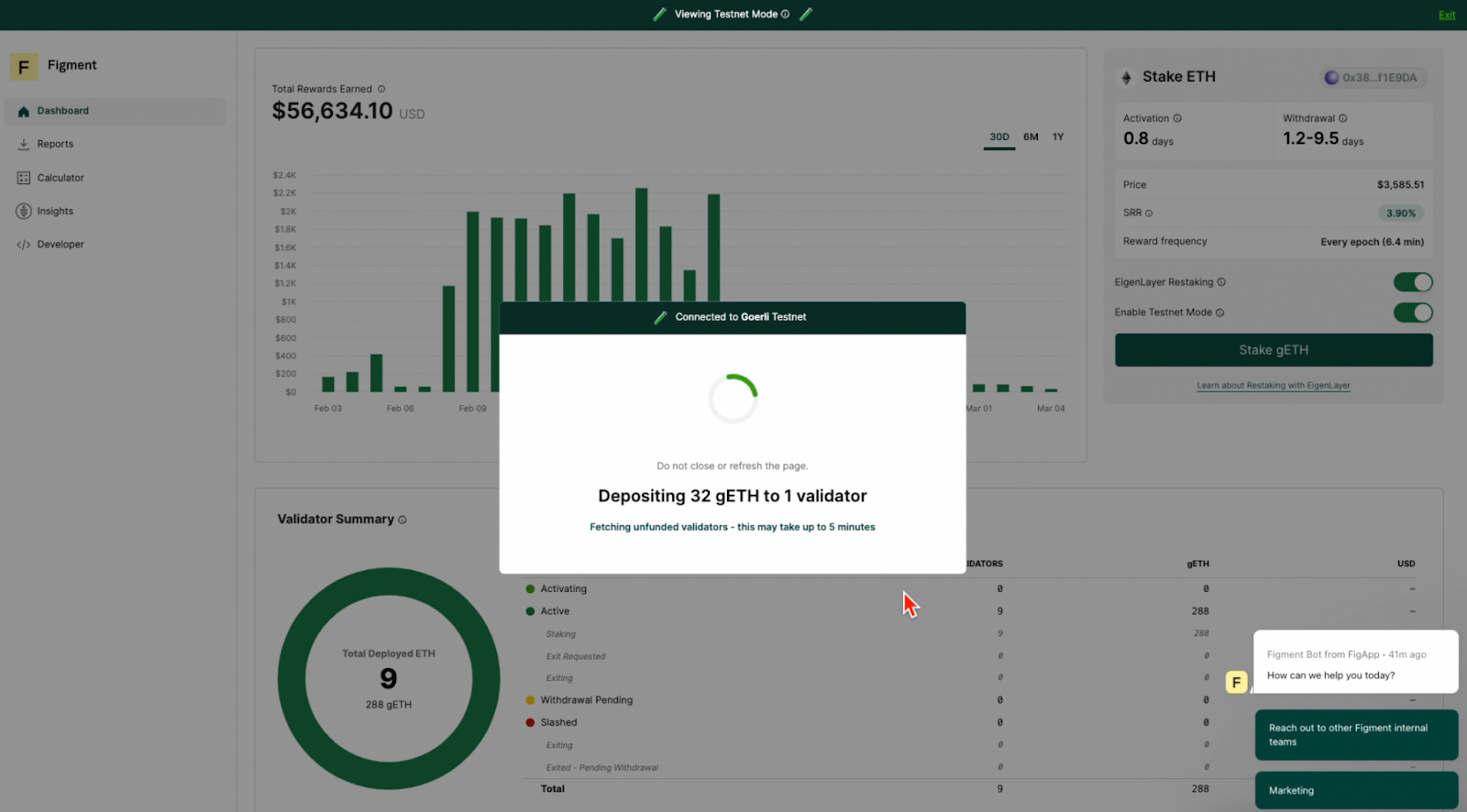1467x812 pixels.
Task: Click the Activation info icon
Action: point(1177,118)
